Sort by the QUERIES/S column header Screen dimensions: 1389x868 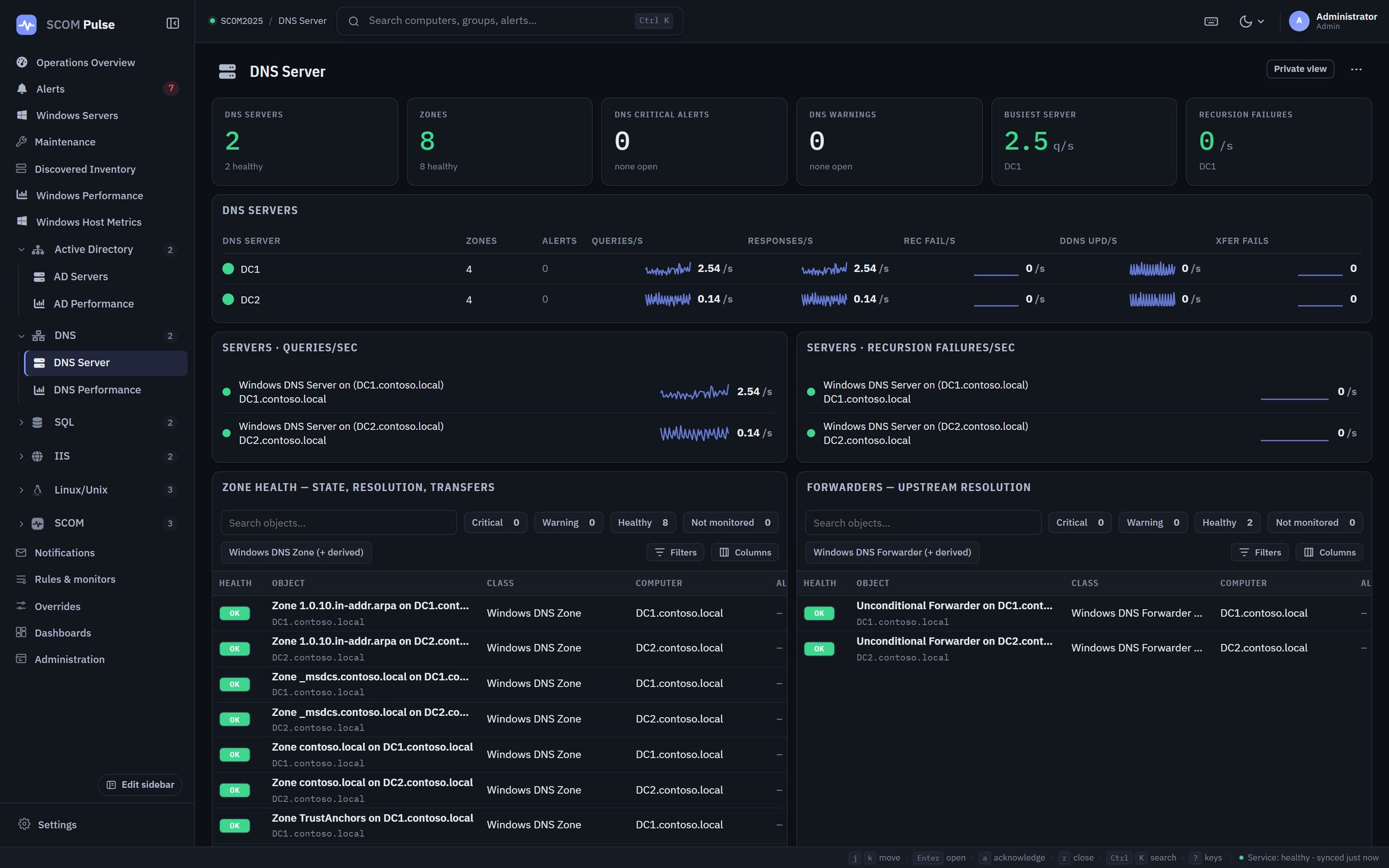(617, 241)
